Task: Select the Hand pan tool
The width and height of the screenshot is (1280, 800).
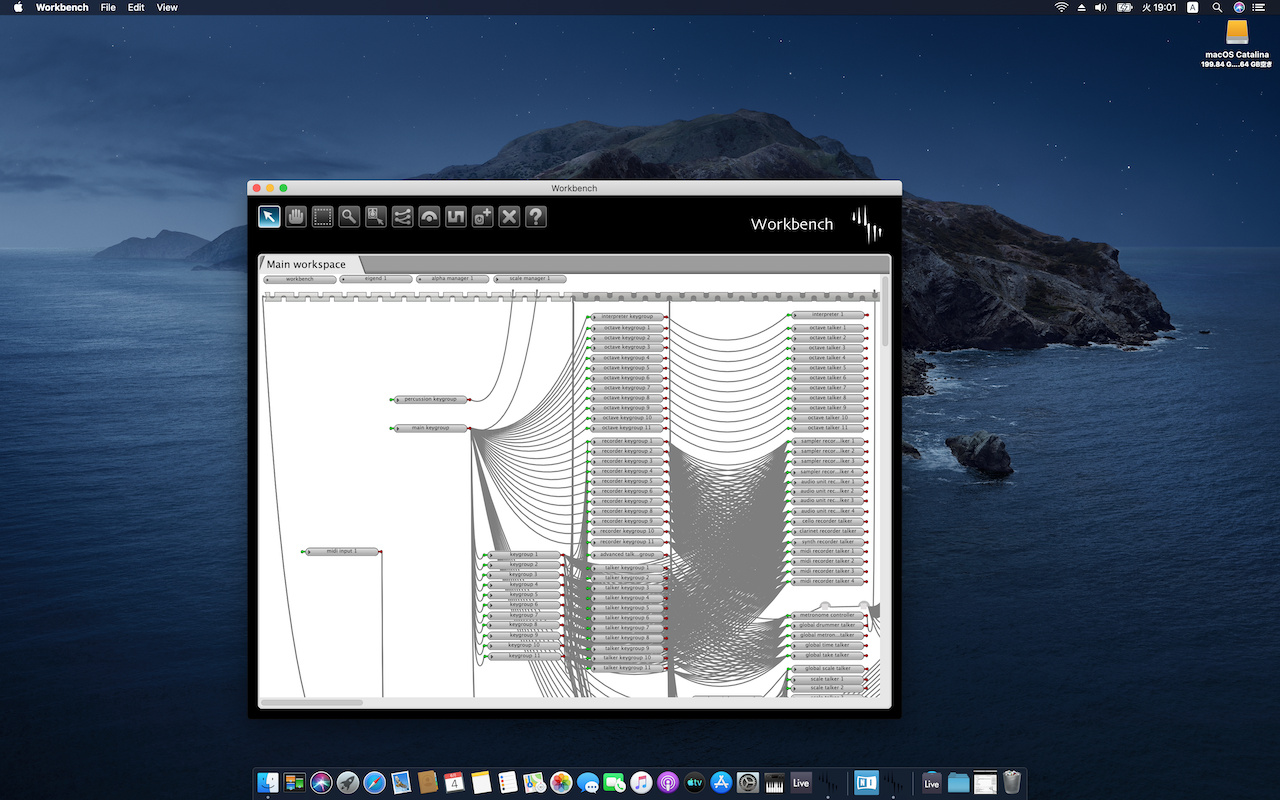Action: [295, 216]
